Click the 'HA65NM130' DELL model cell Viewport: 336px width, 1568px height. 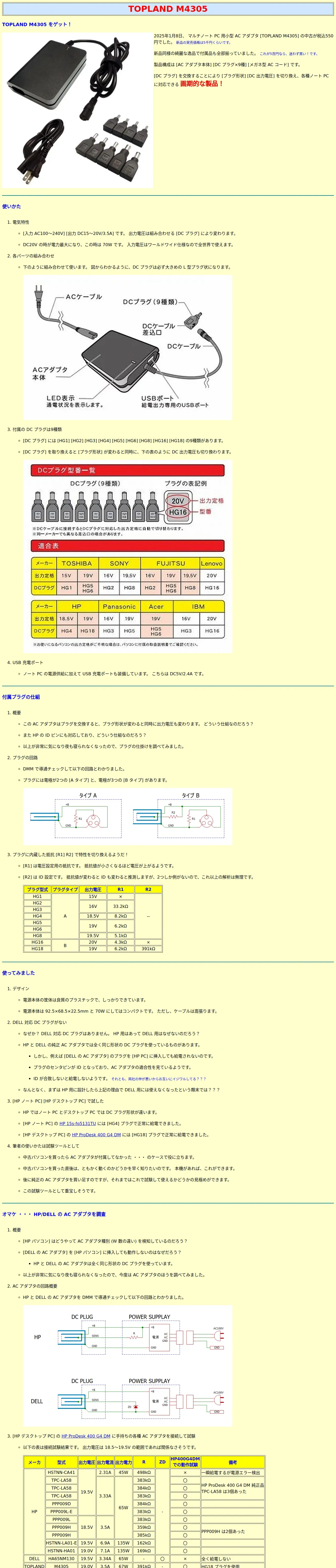click(61, 1558)
